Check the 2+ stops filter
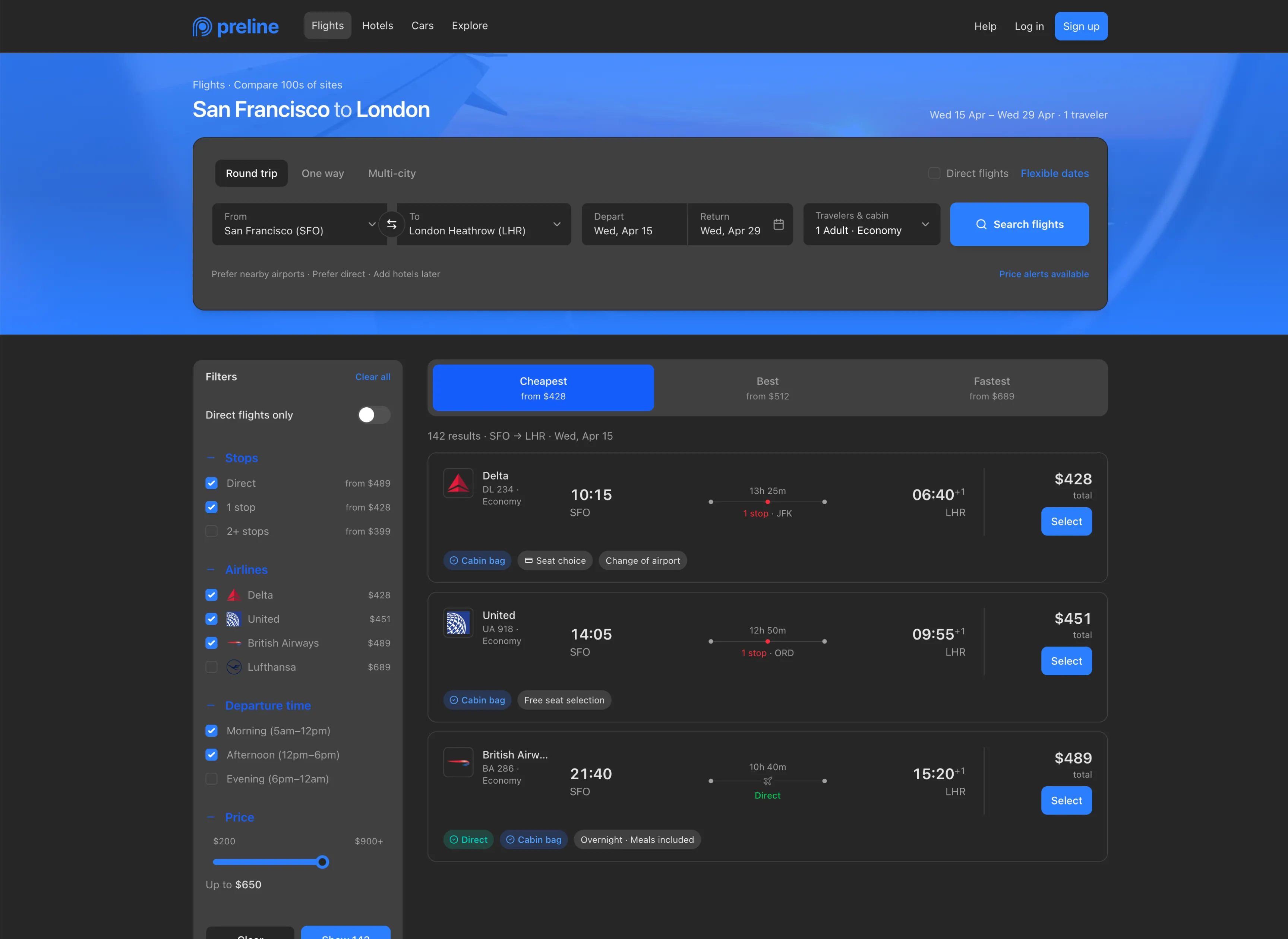 211,531
